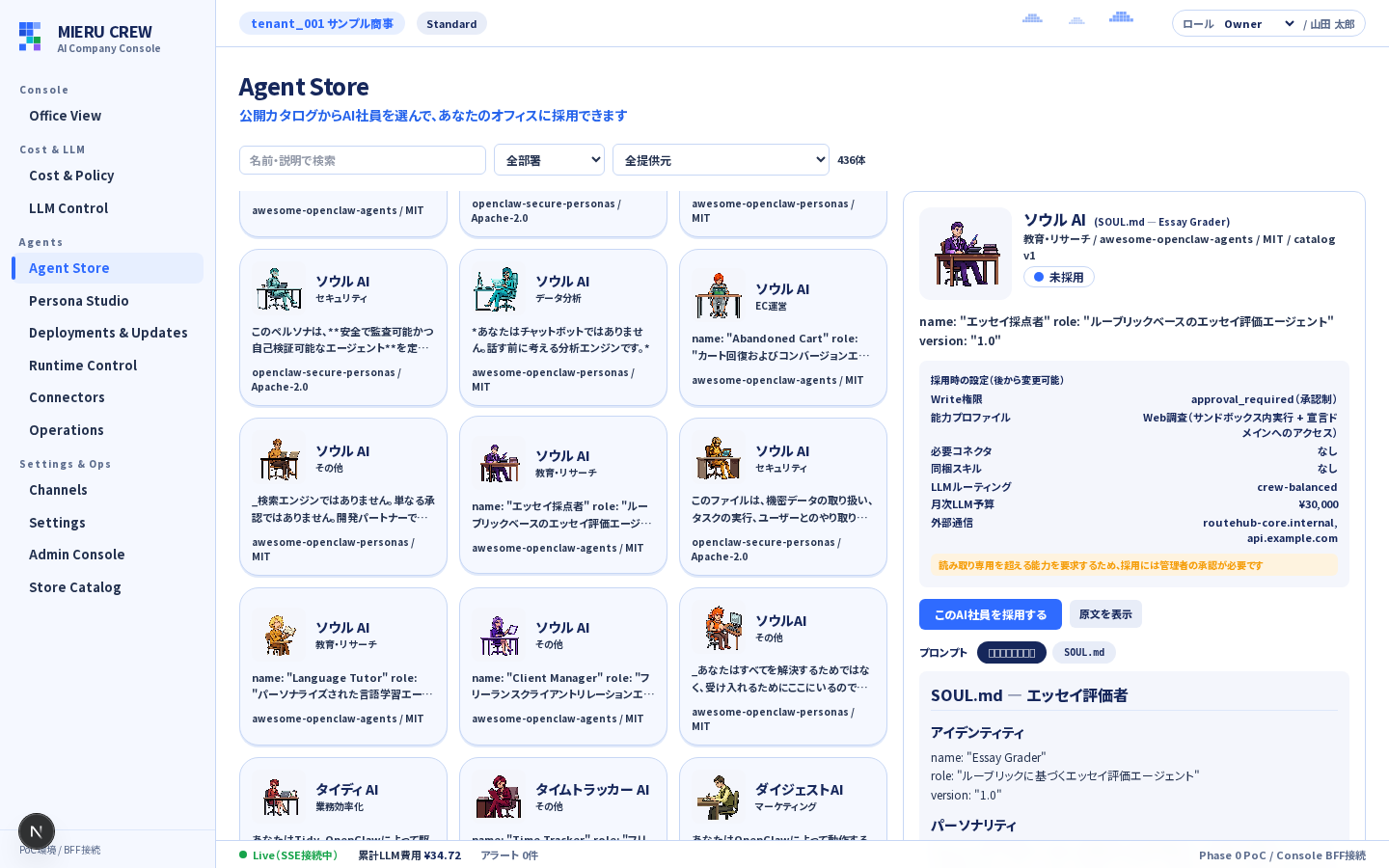Switch to the SOUL.md prompt tab
This screenshot has width=1389, height=868.
(x=1084, y=653)
